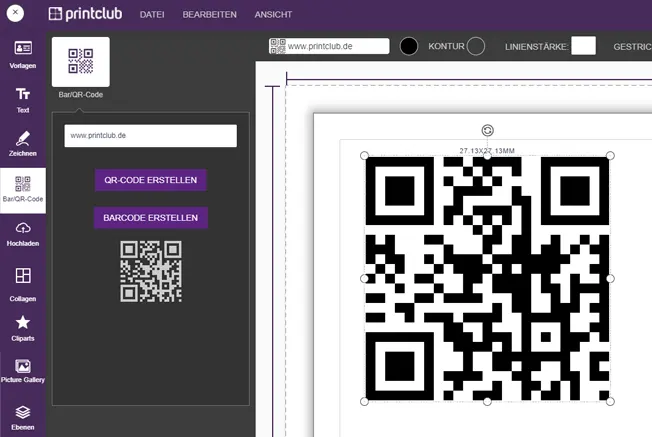Screen dimensions: 652x437
Task: Click the URL field in Bar/QR-Code panel
Action: tap(150, 135)
